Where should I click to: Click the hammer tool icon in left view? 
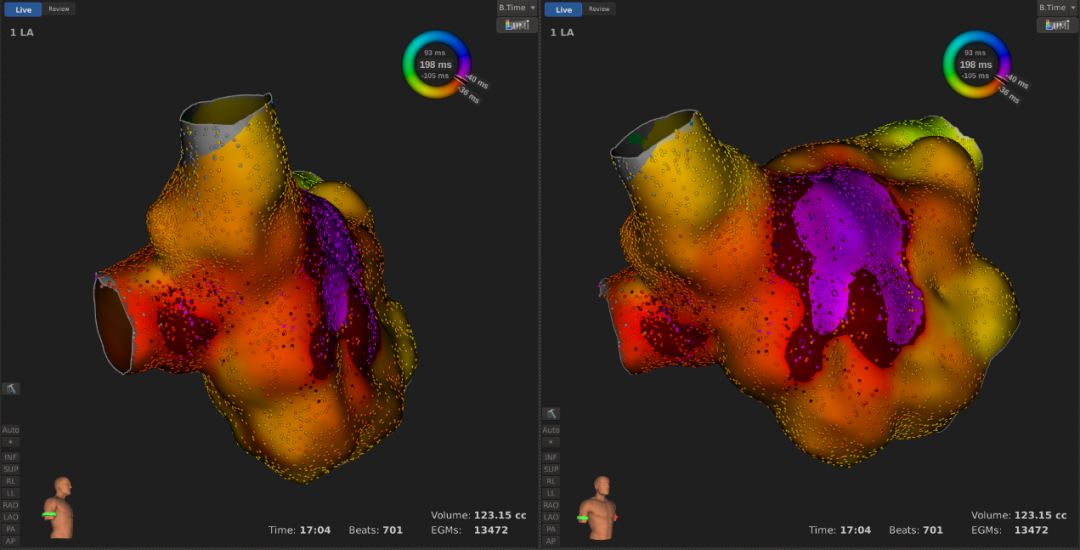(x=11, y=388)
